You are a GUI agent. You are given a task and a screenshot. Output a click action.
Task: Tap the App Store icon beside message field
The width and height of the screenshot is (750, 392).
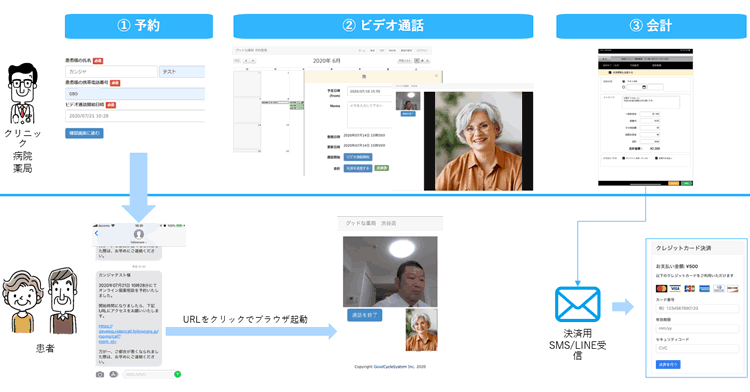[113, 374]
